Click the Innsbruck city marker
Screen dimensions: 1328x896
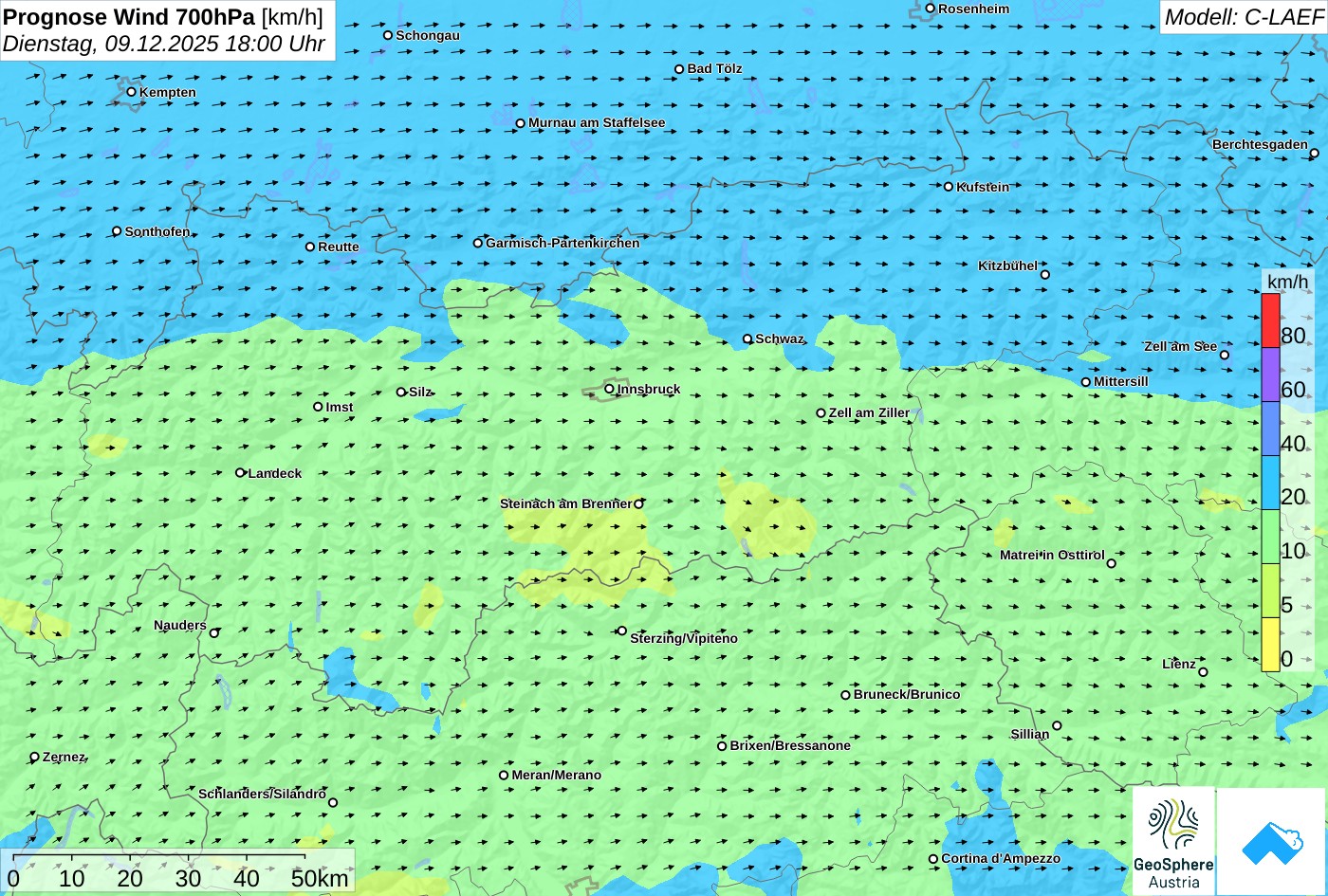click(609, 389)
